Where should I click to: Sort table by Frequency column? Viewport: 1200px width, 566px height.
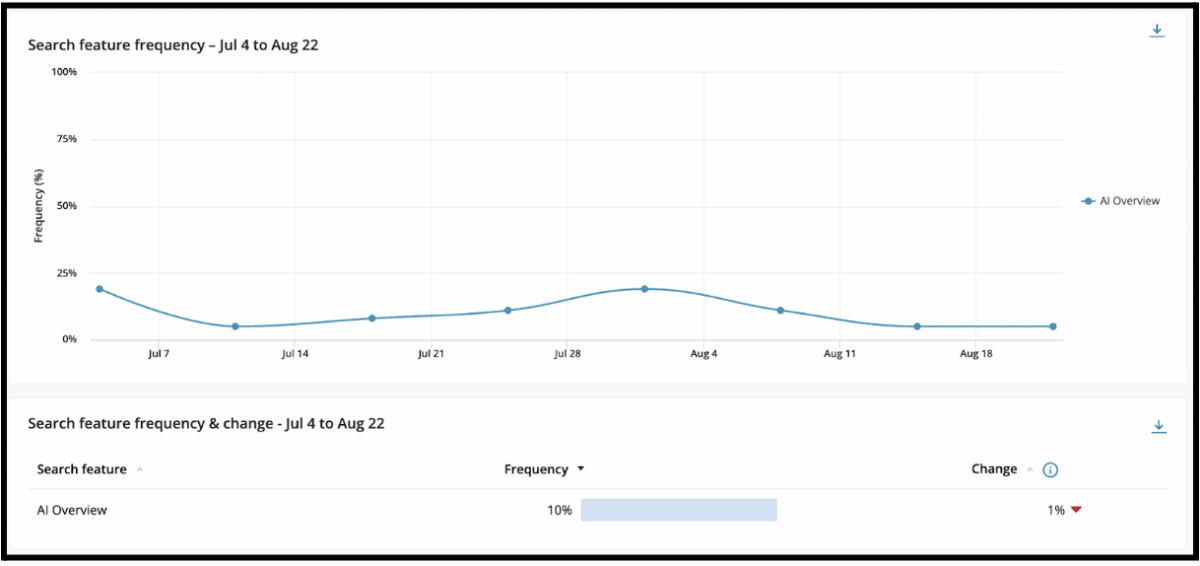[x=545, y=469]
